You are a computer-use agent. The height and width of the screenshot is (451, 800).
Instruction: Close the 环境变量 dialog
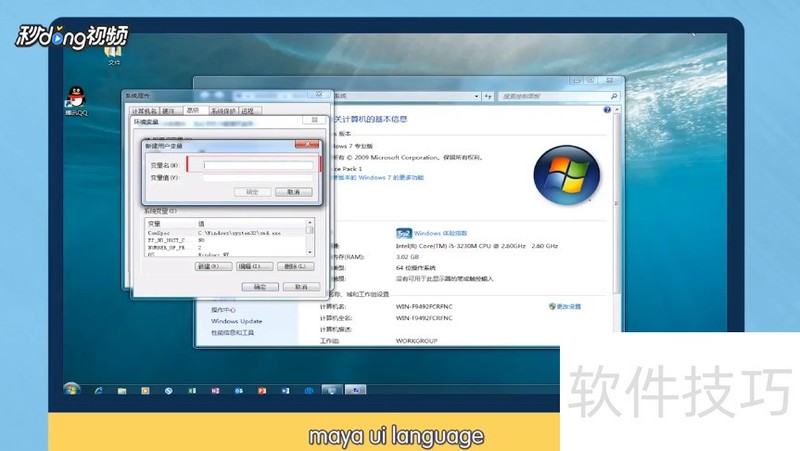pos(314,120)
